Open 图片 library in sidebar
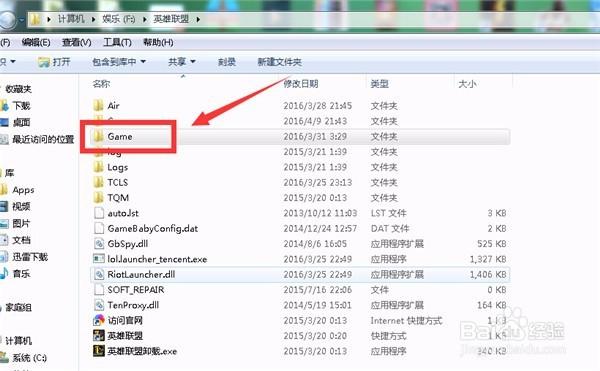 21,223
